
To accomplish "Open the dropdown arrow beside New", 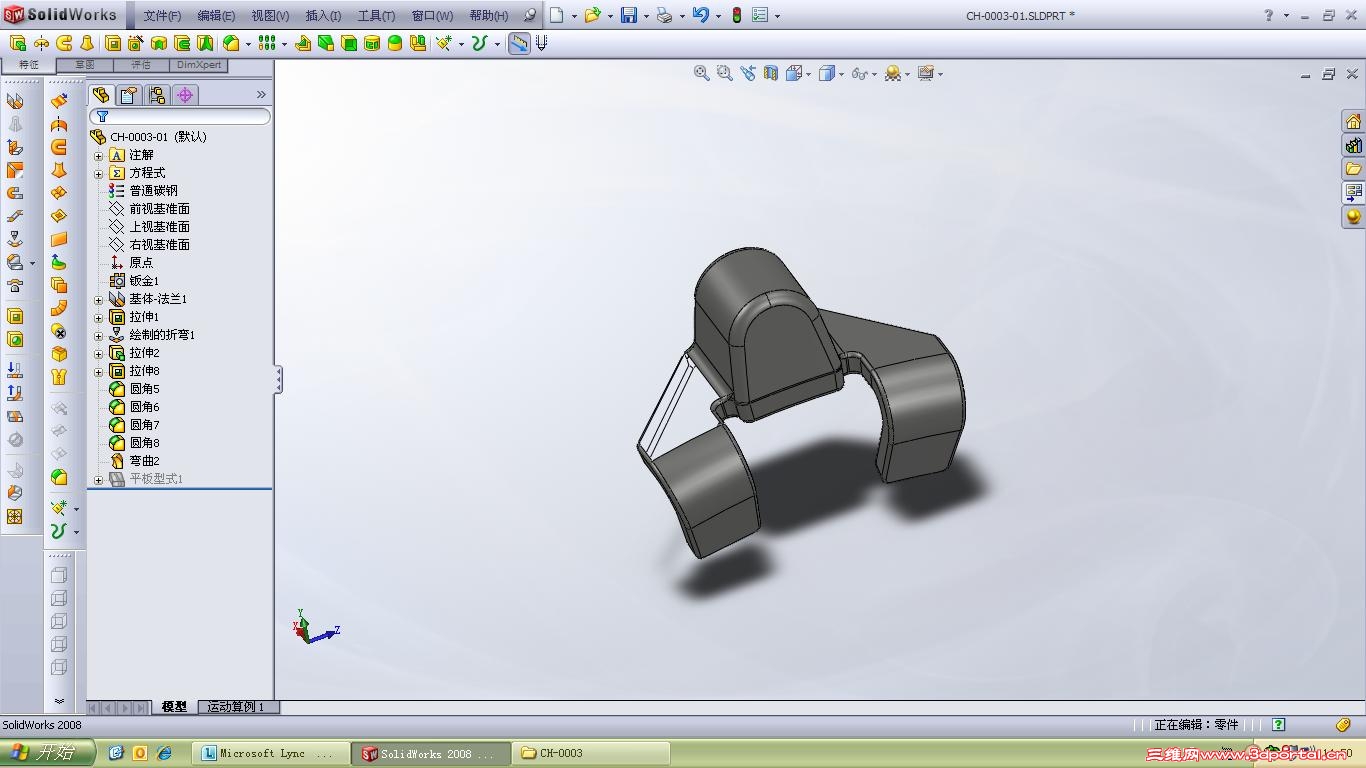I will coord(573,16).
